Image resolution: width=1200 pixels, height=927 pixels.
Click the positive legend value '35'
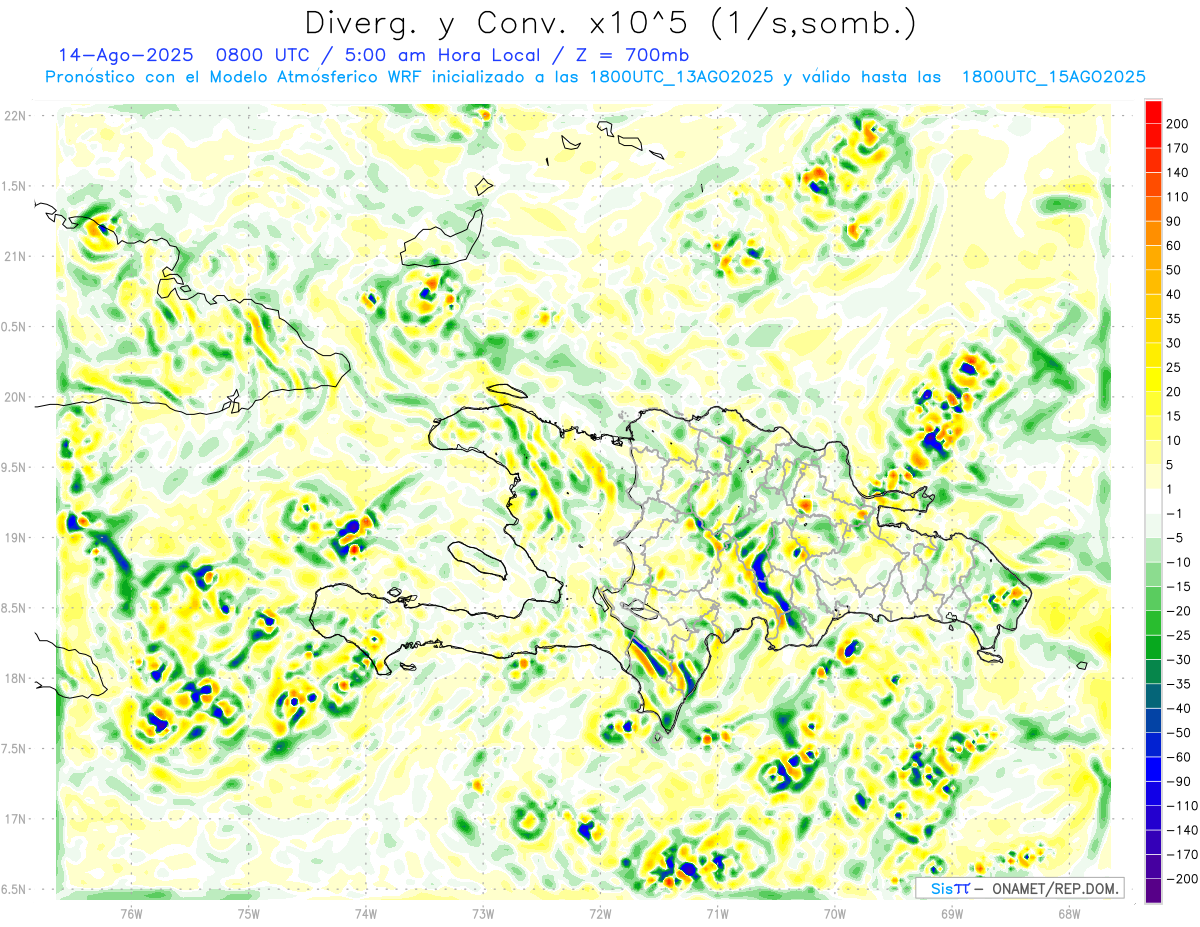pos(1175,319)
